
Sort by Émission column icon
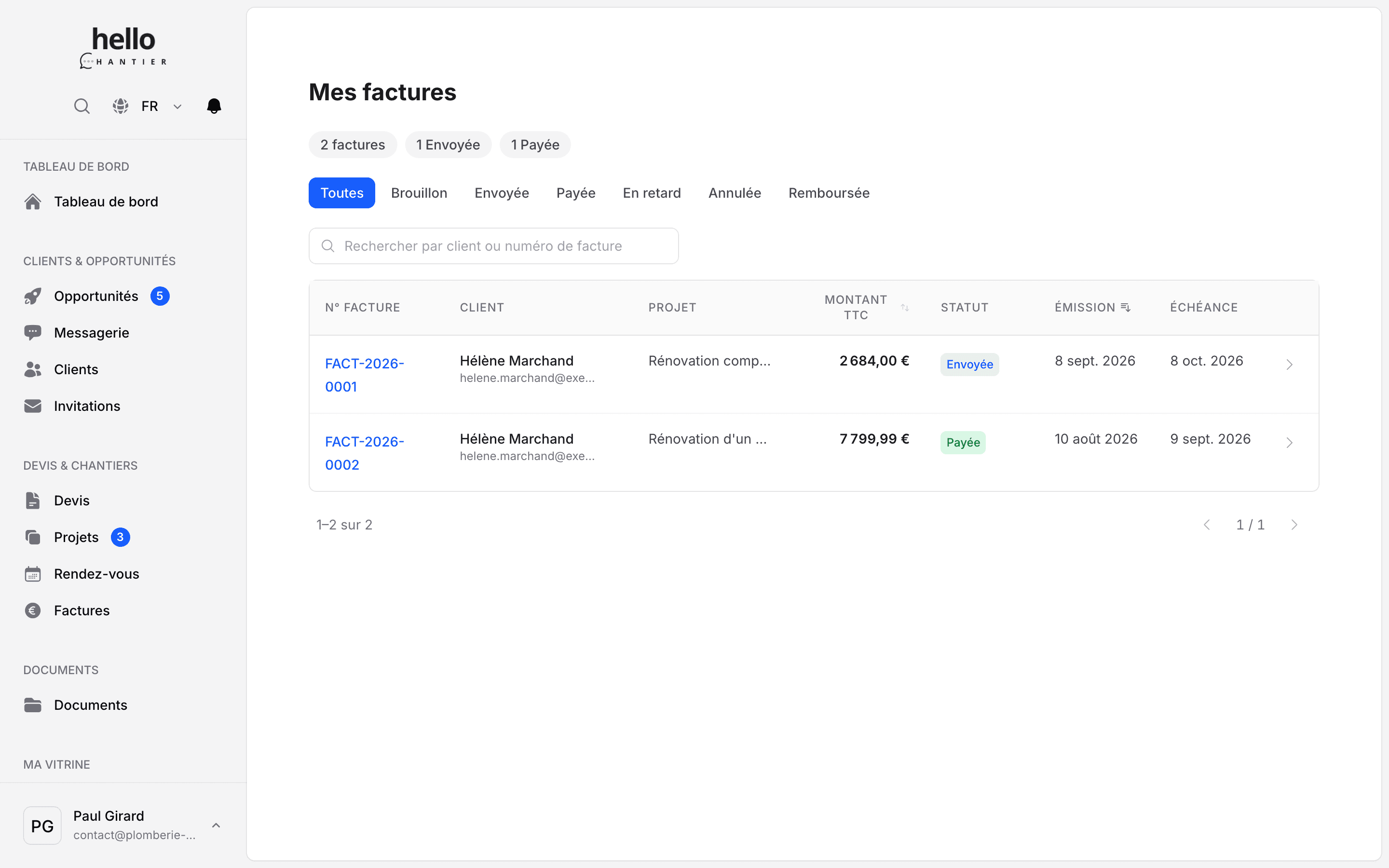tap(1126, 308)
